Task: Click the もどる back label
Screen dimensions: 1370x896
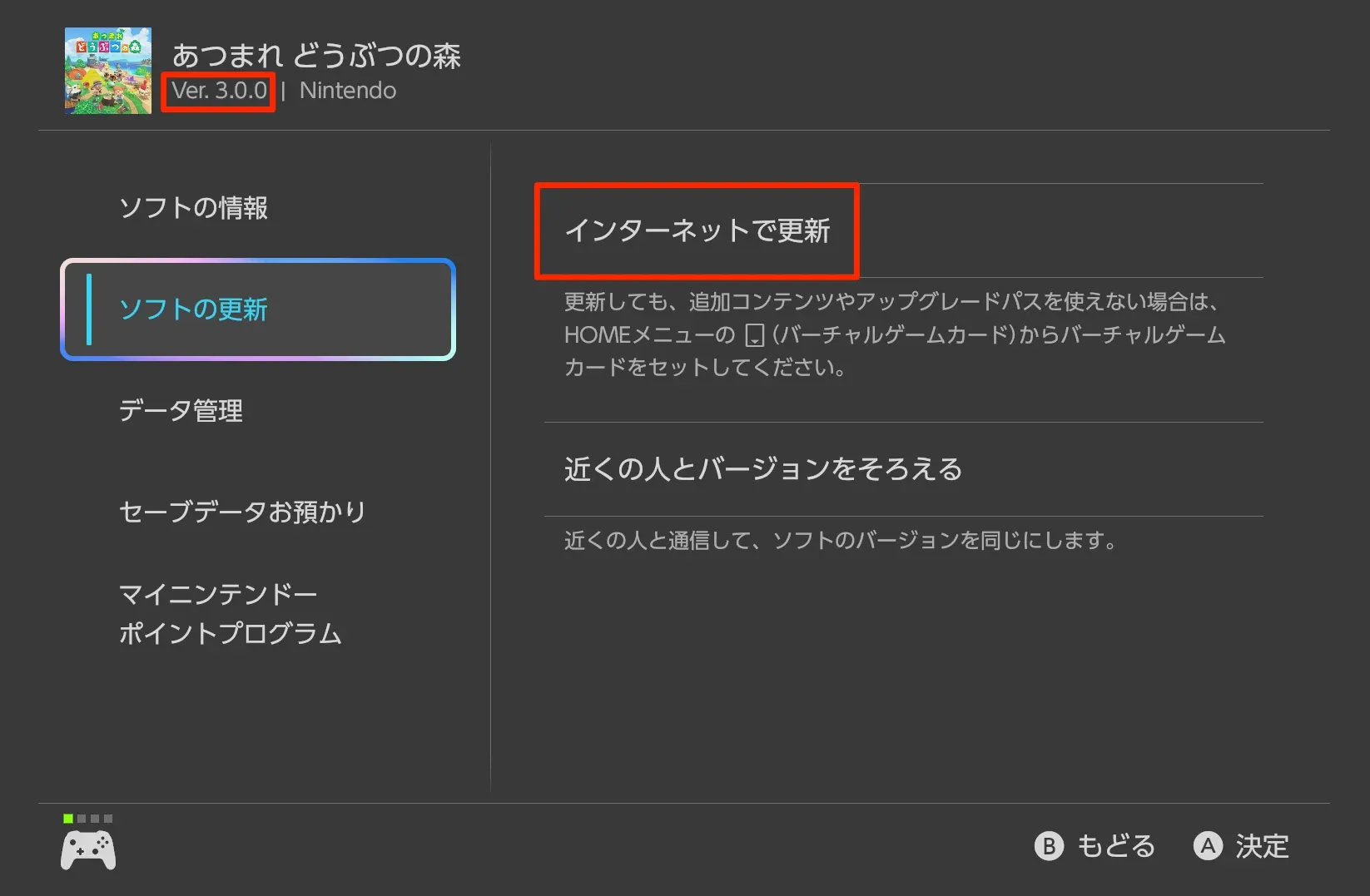Action: [x=1115, y=846]
